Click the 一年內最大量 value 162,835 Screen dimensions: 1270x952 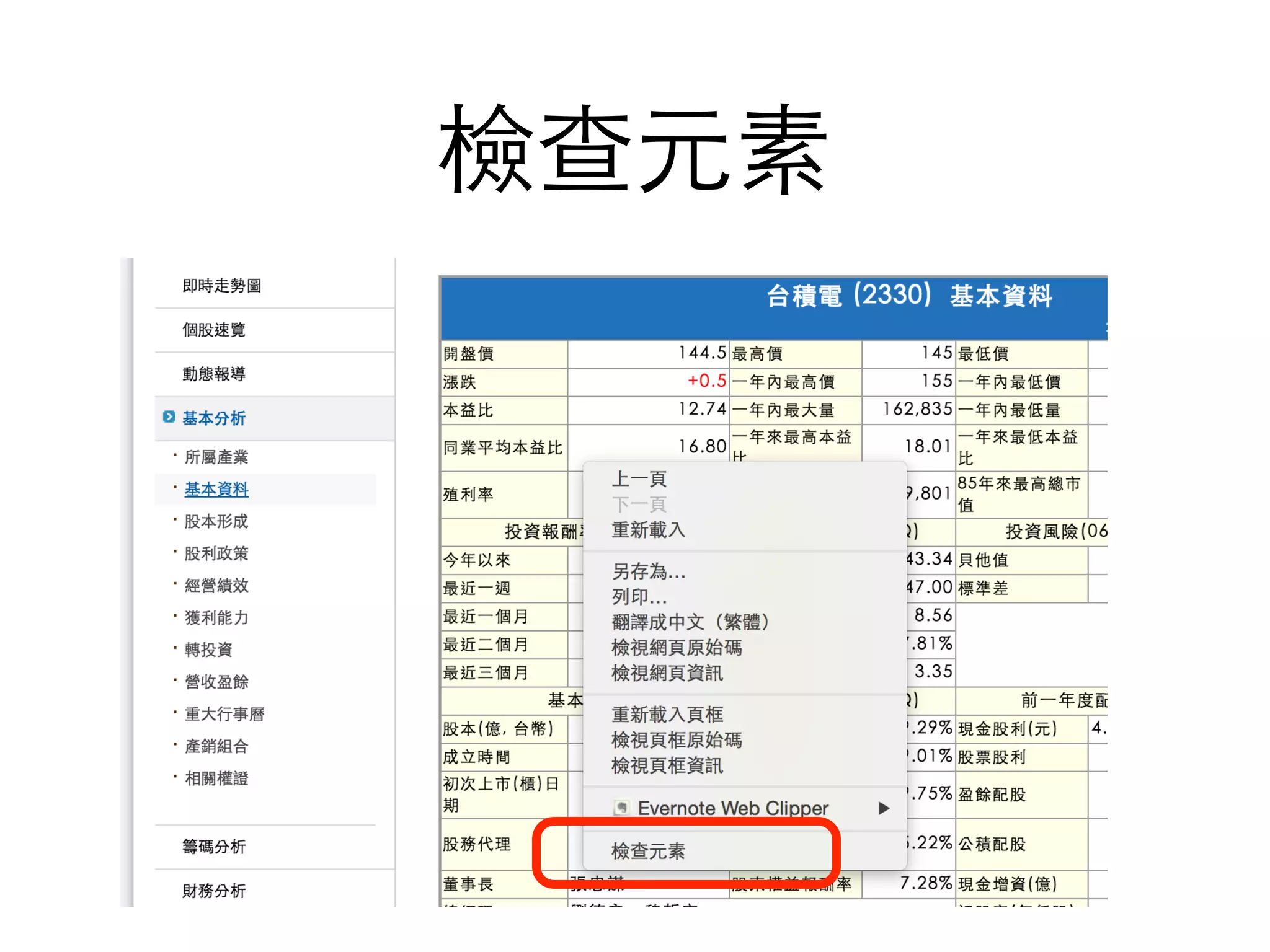917,409
